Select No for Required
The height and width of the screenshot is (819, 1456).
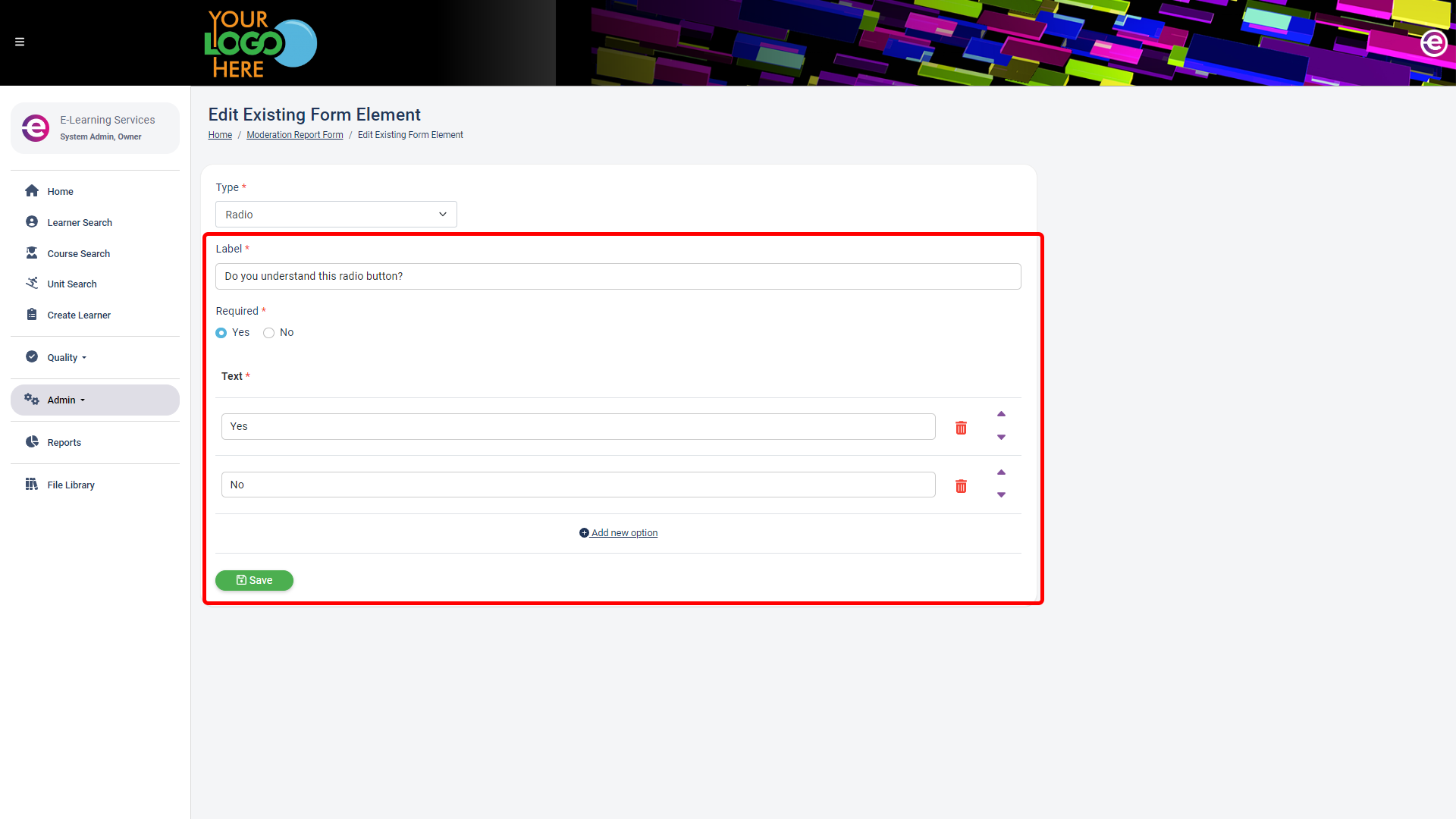coord(268,333)
